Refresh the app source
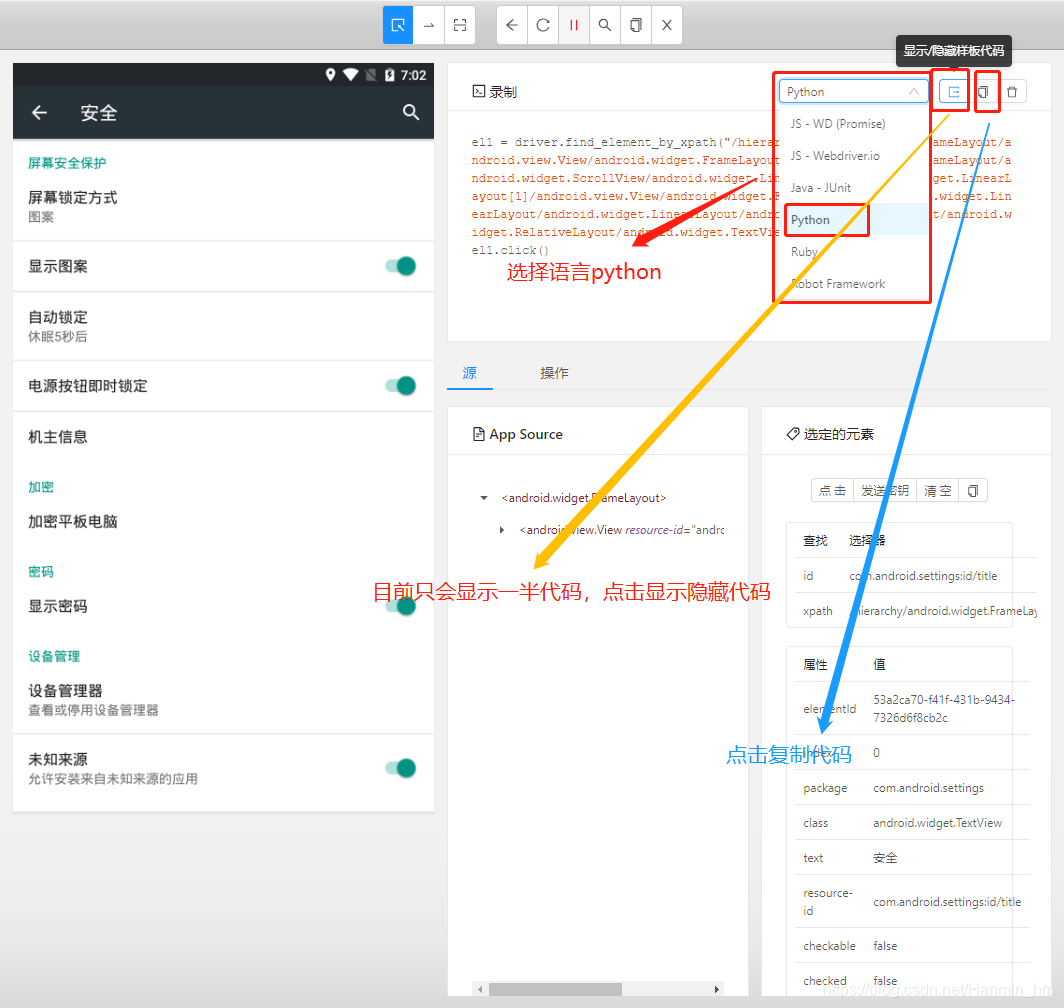1064x1008 pixels. [542, 24]
